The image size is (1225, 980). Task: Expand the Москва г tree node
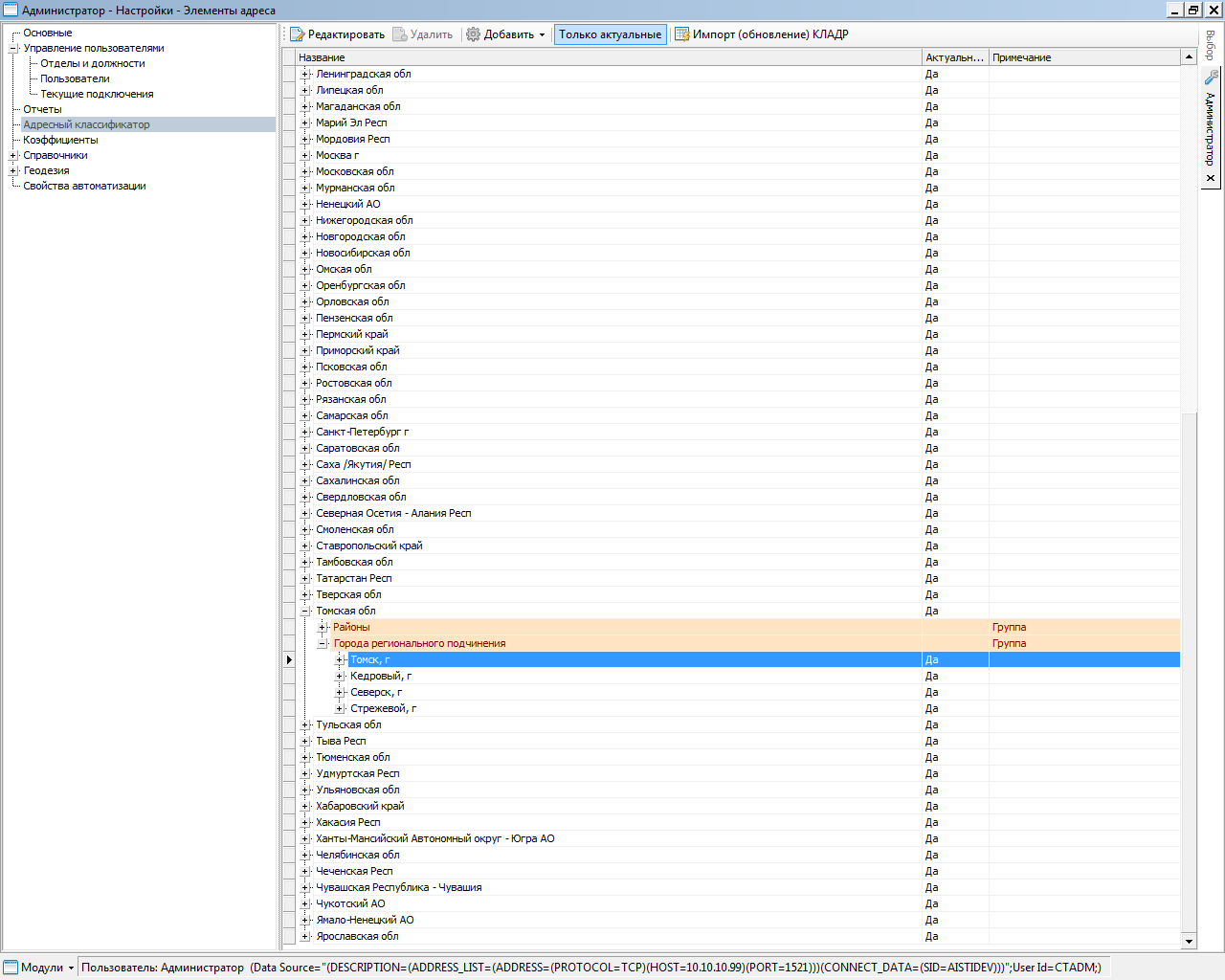point(305,155)
